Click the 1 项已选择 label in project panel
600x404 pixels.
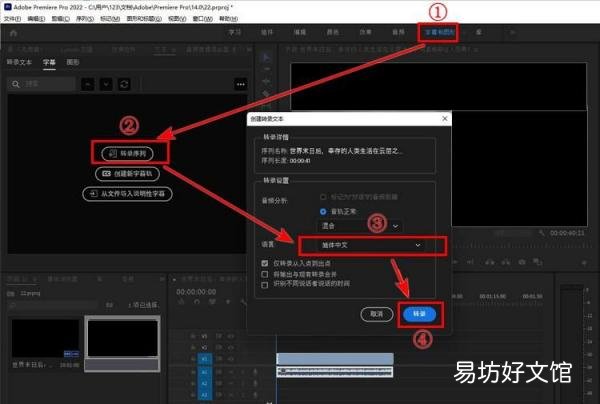point(142,305)
